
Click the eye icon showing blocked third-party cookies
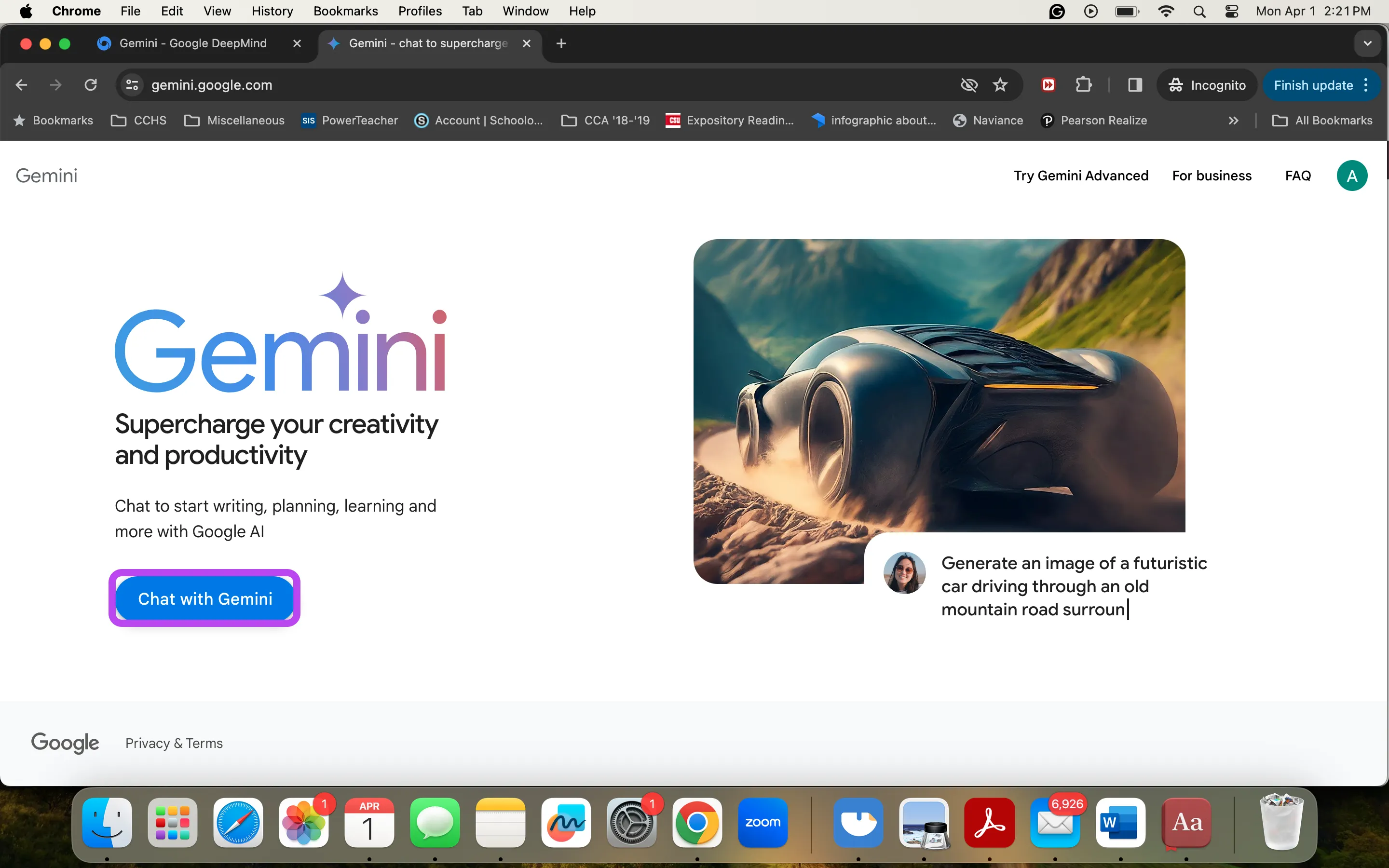969,84
